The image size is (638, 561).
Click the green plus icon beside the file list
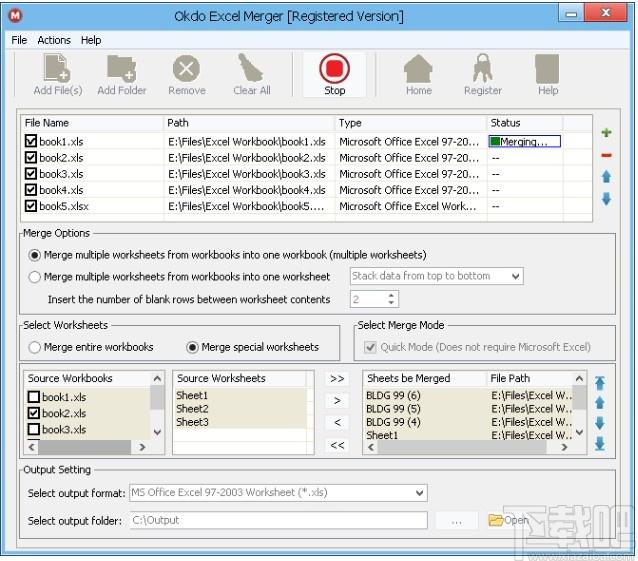point(606,133)
